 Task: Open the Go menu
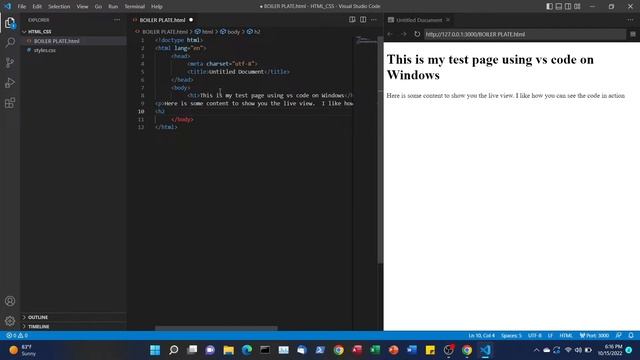pos(98,7)
